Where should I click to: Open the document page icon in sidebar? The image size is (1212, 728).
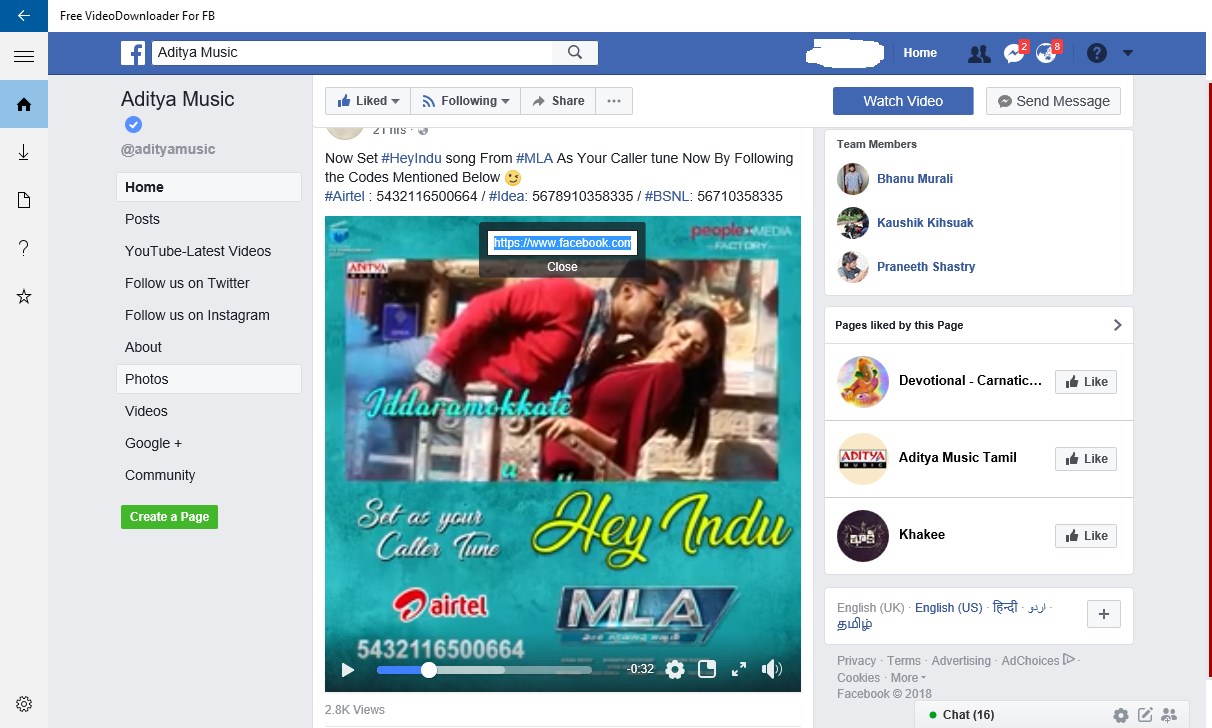24,200
